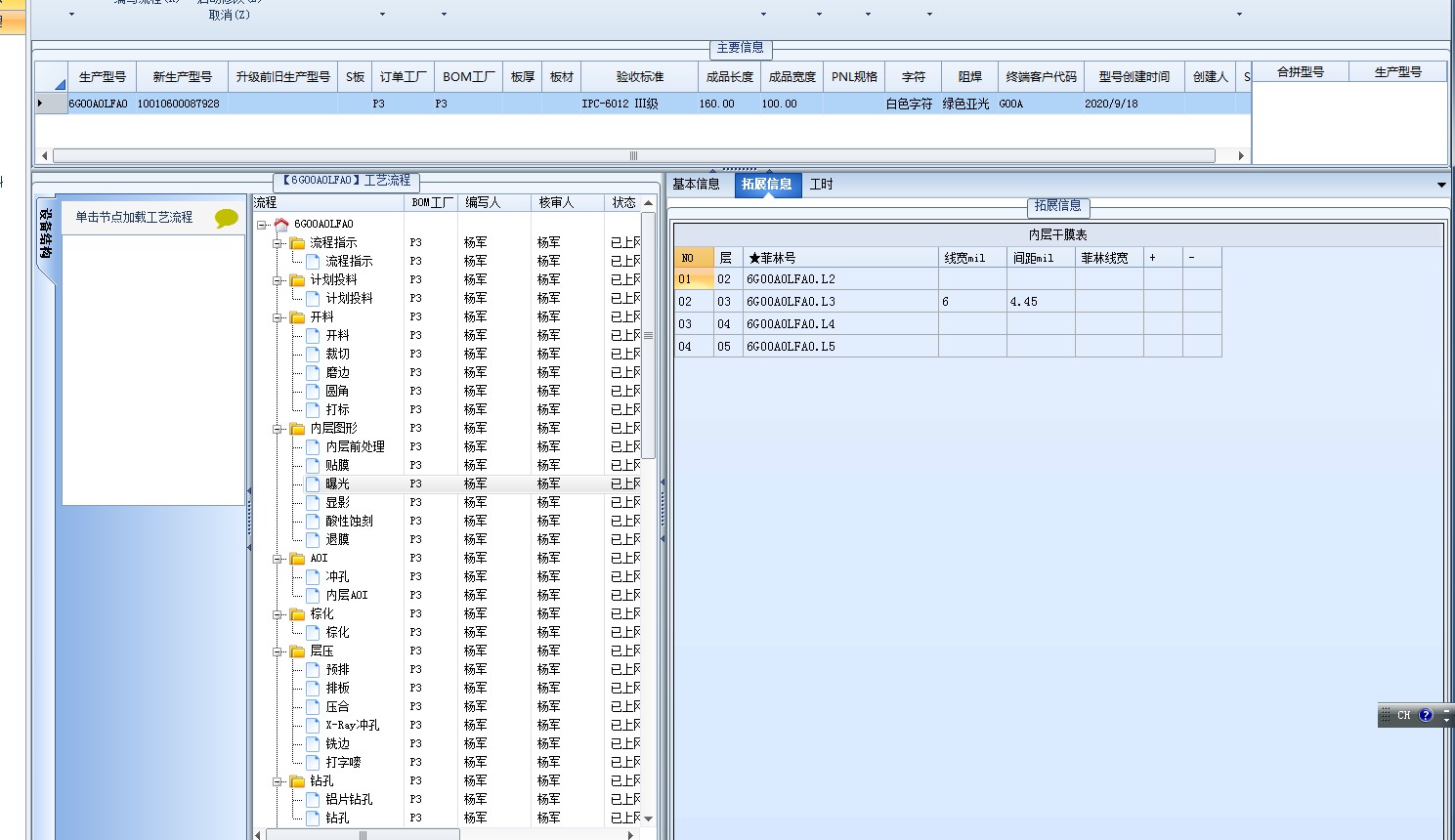Click the 钻孔 folder icon
The height and width of the screenshot is (840, 1455).
click(x=297, y=780)
